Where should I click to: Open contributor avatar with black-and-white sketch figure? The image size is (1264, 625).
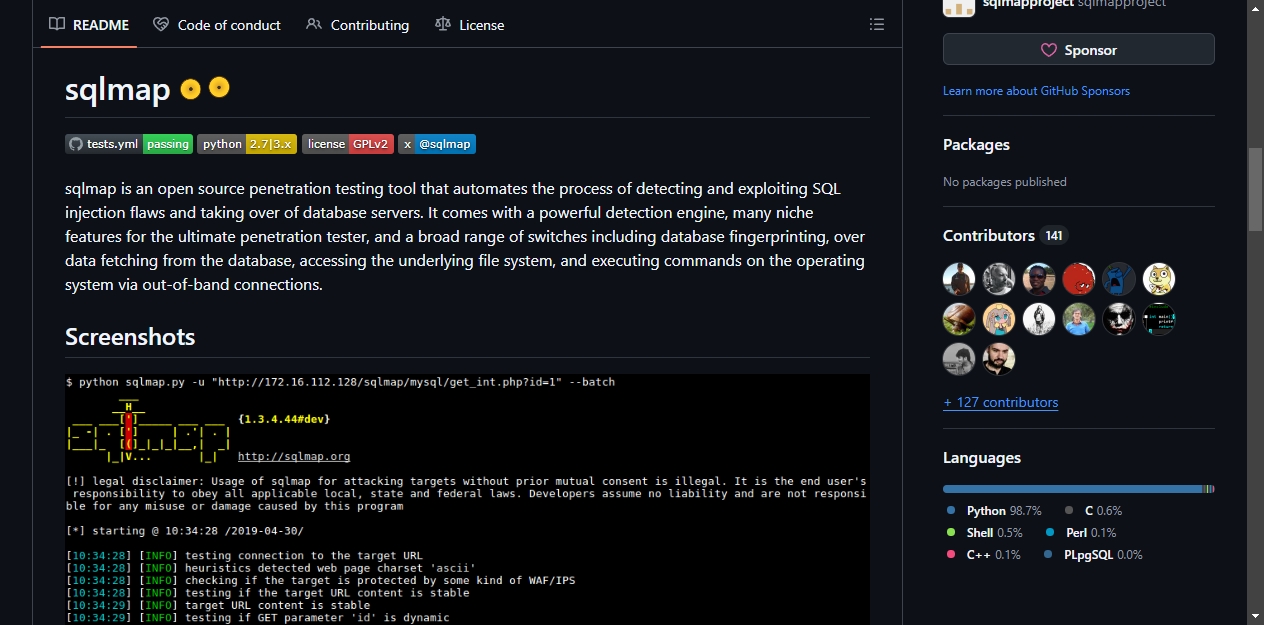click(x=1039, y=319)
